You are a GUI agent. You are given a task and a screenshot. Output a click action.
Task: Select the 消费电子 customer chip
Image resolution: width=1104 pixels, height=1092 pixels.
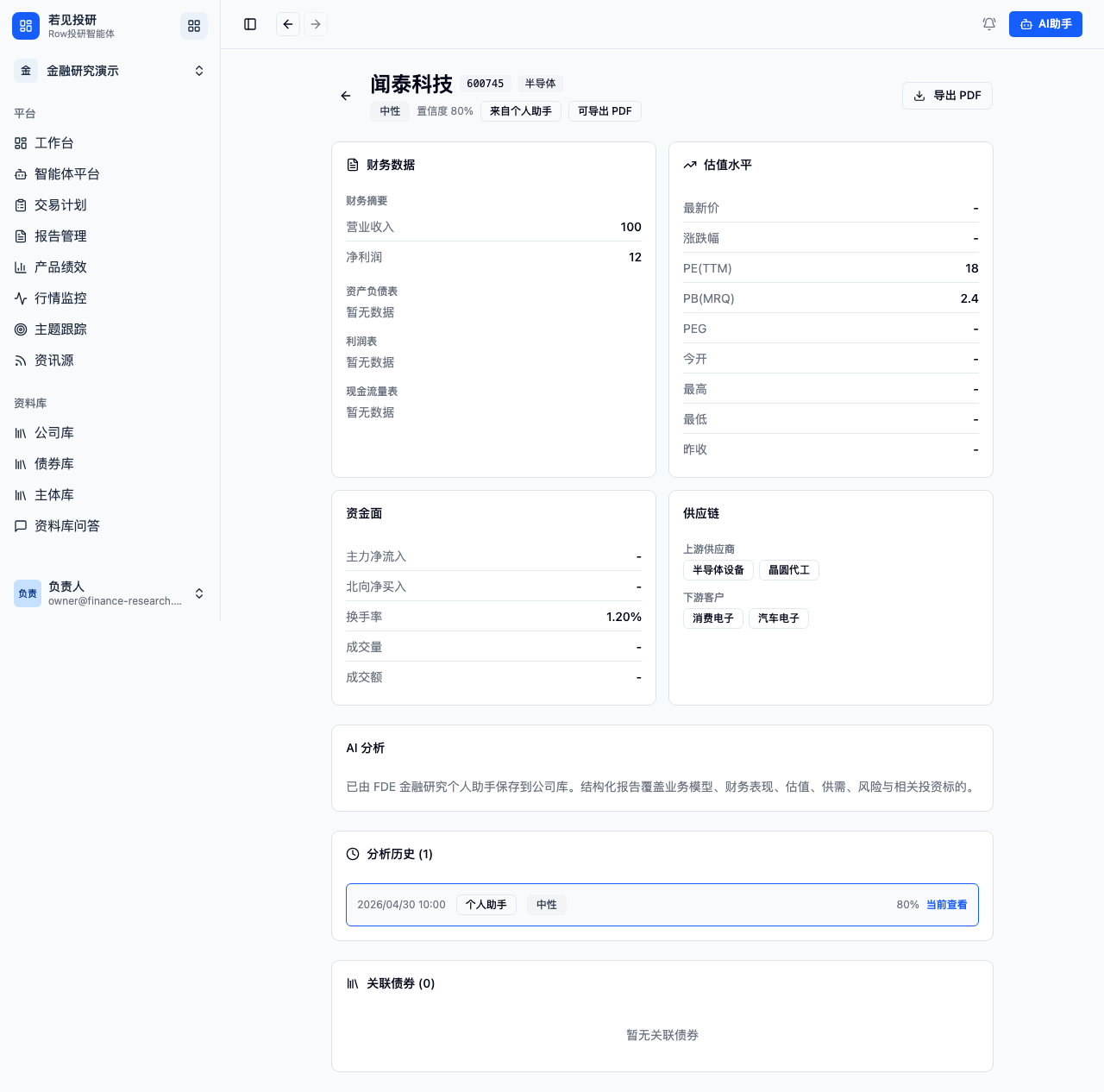tap(713, 618)
